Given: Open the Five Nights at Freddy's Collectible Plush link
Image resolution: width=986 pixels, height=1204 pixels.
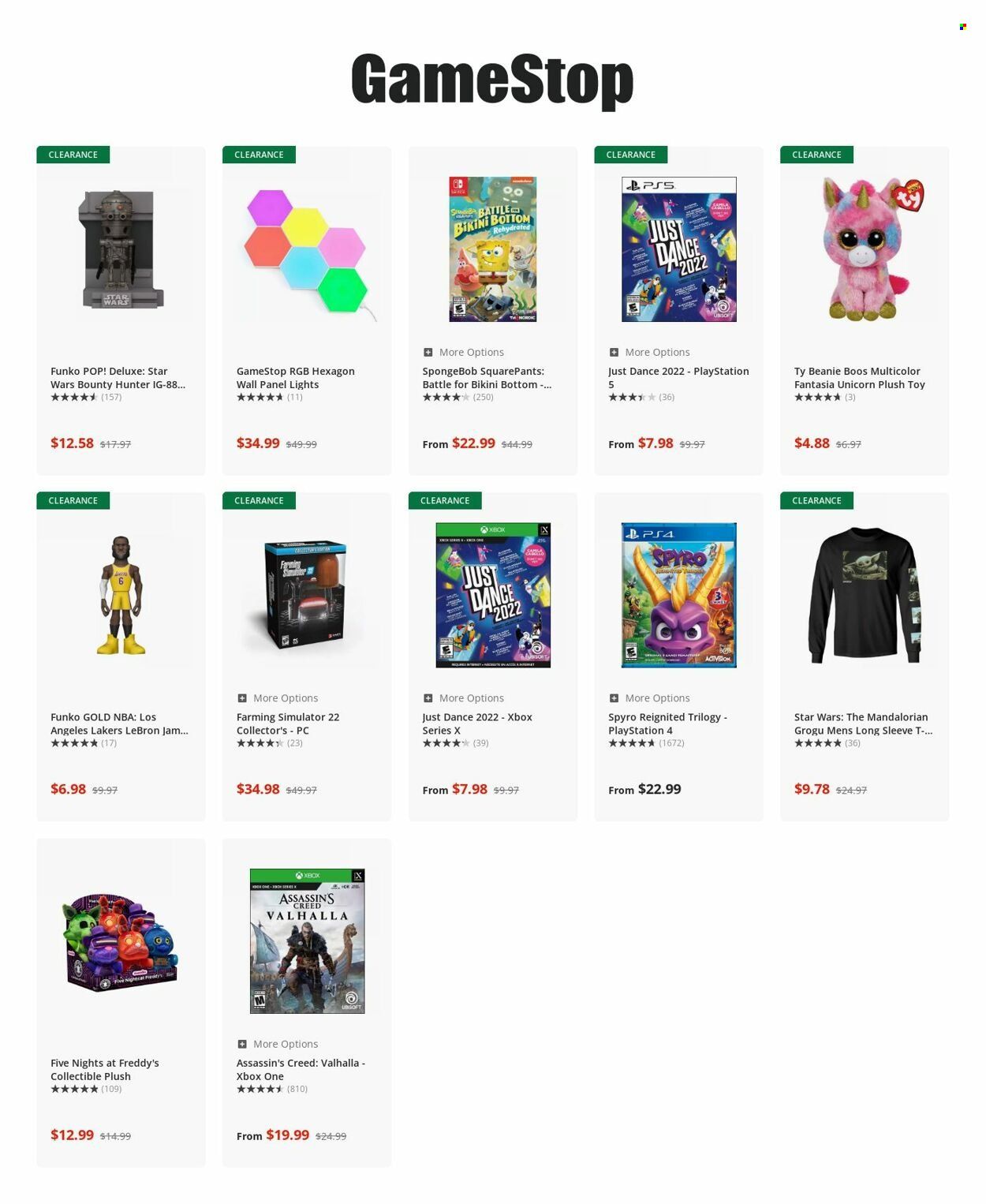Looking at the screenshot, I should 105,1069.
